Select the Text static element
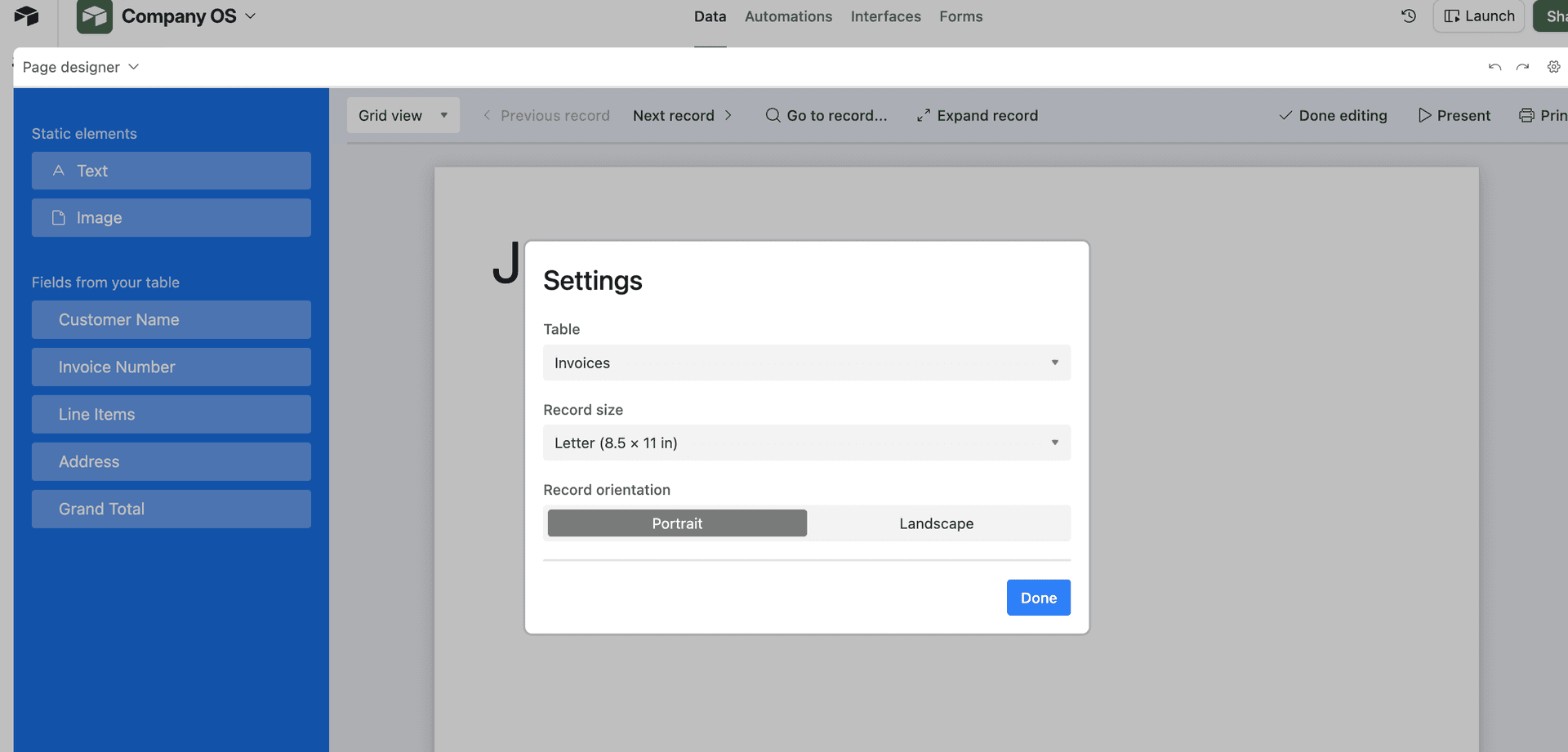The height and width of the screenshot is (752, 1568). [171, 170]
